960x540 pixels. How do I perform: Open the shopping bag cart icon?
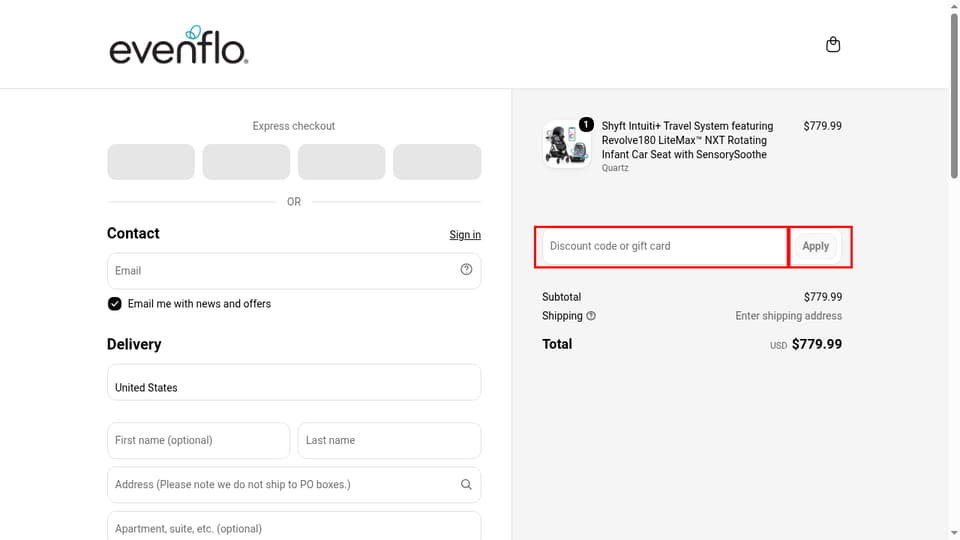[833, 45]
